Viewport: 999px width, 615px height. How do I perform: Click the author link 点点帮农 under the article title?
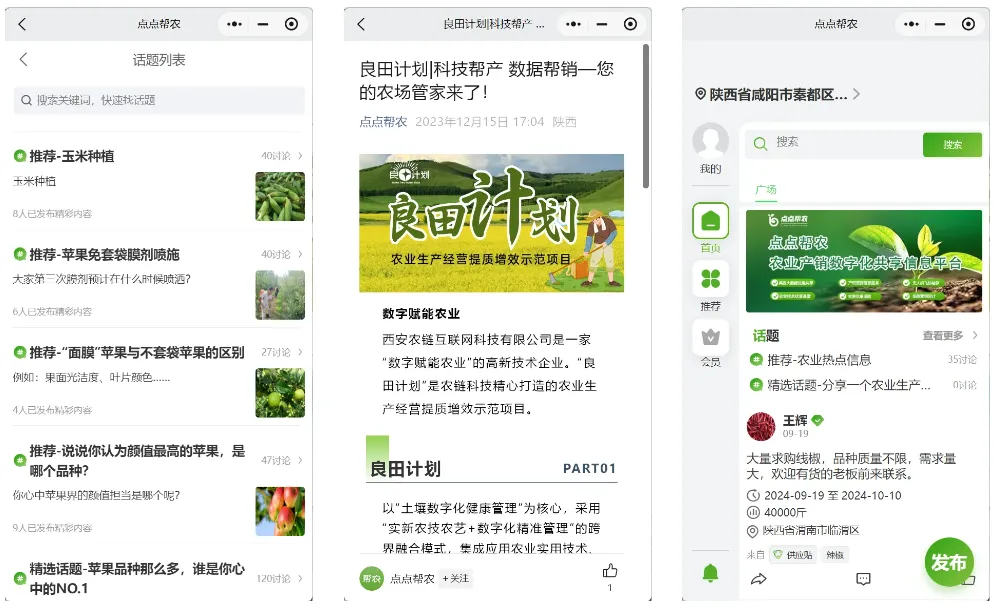pos(383,122)
